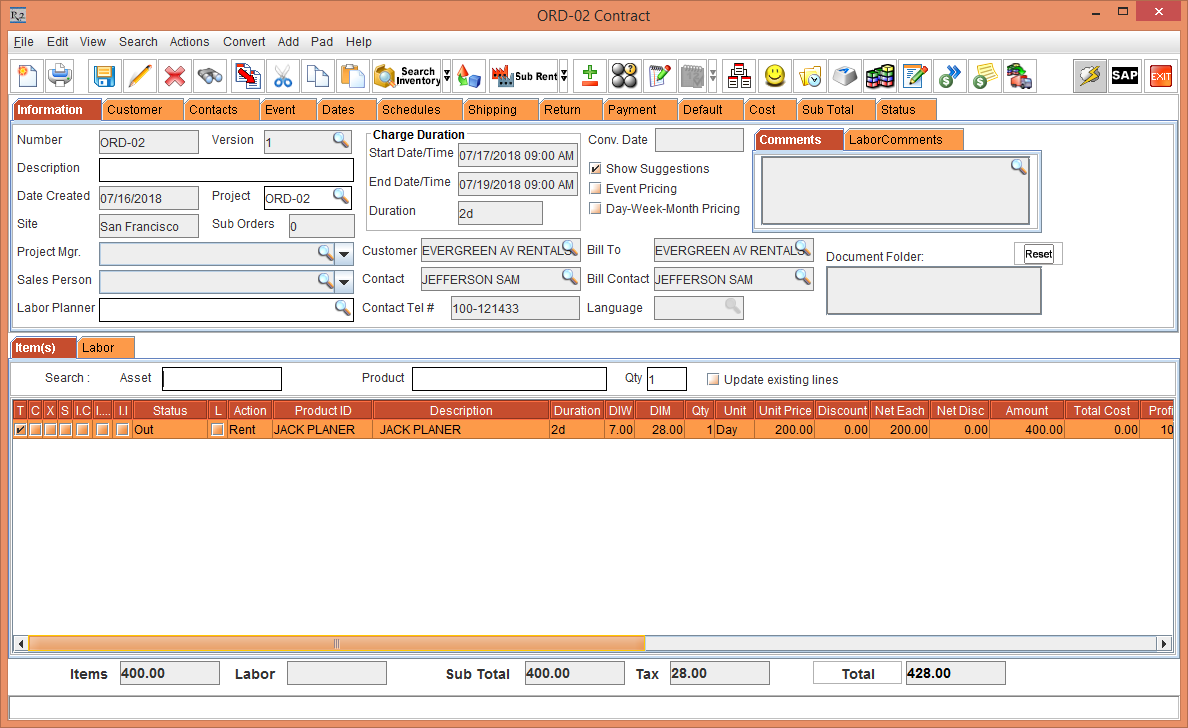Switch to the Shipping tab
The image size is (1188, 728).
pos(500,109)
